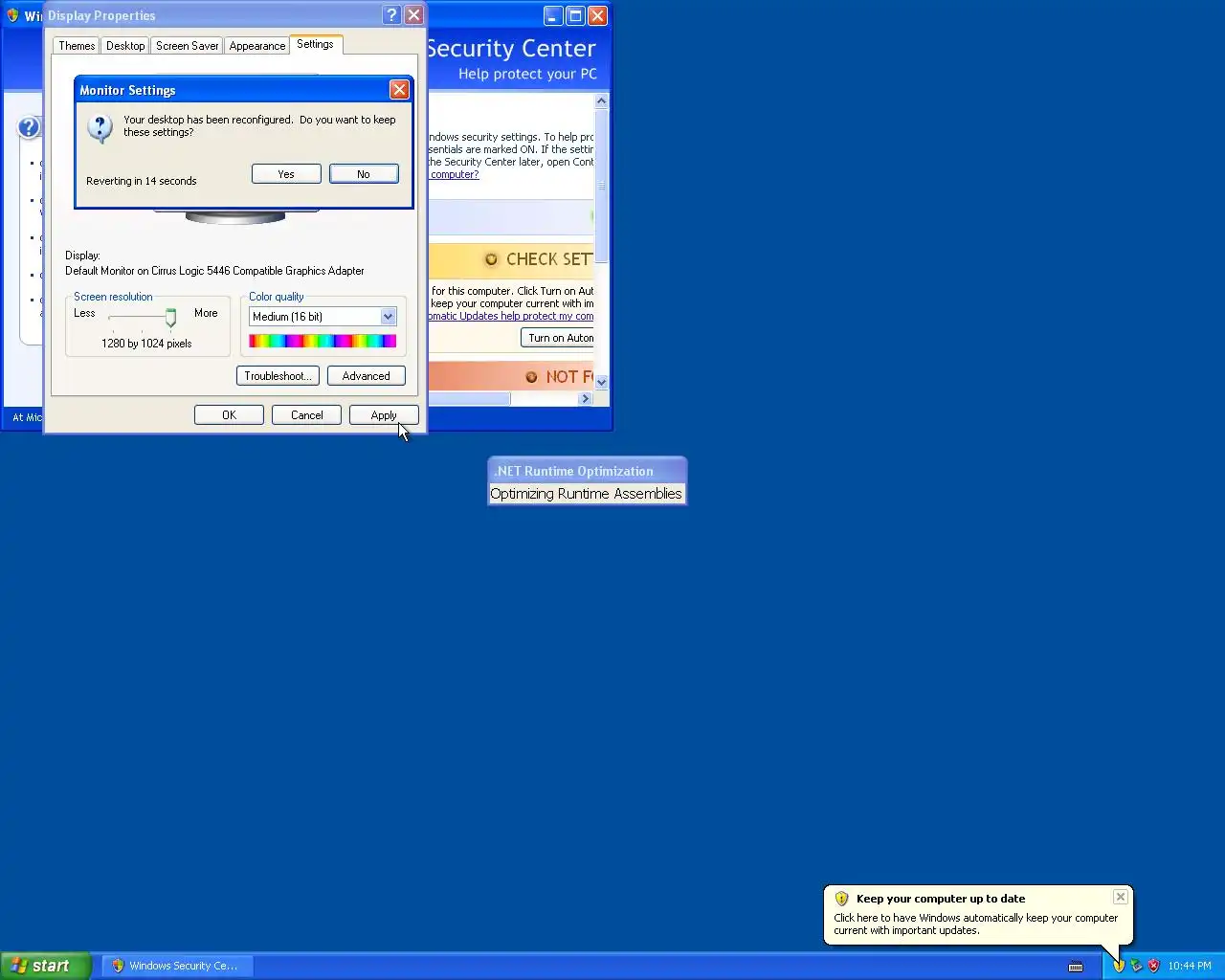Screen dimensions: 1225x980
Task: Click the color spectrum preview bar
Action: point(323,341)
